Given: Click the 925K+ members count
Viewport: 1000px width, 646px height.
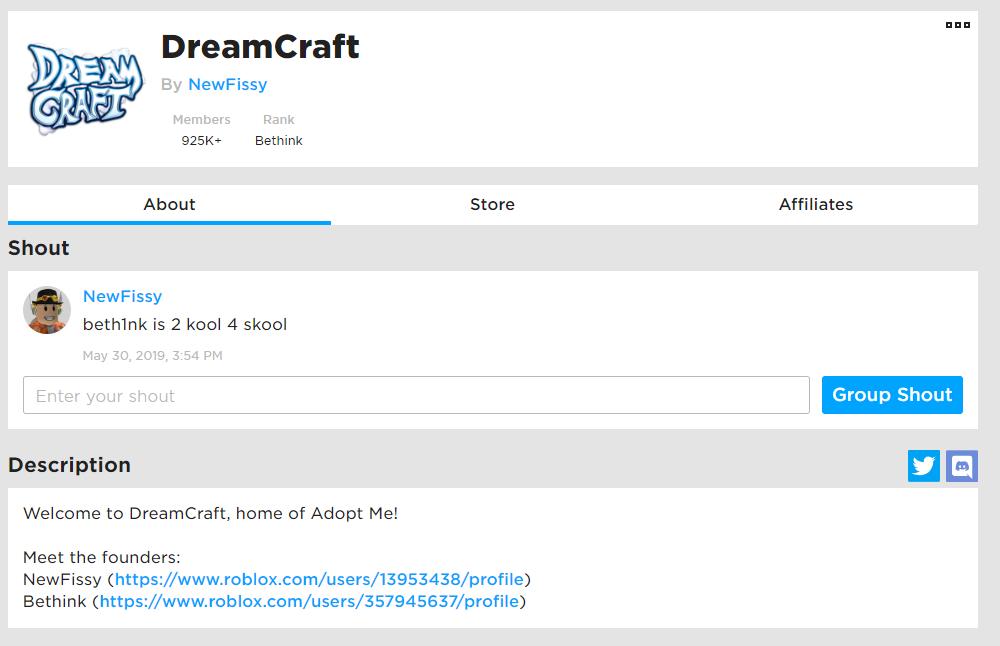Looking at the screenshot, I should [202, 141].
